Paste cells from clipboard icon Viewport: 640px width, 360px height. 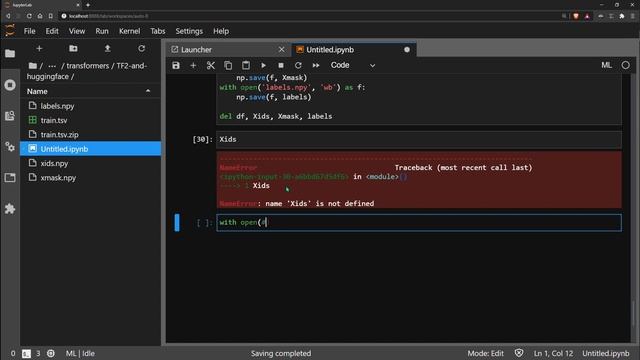tap(246, 65)
